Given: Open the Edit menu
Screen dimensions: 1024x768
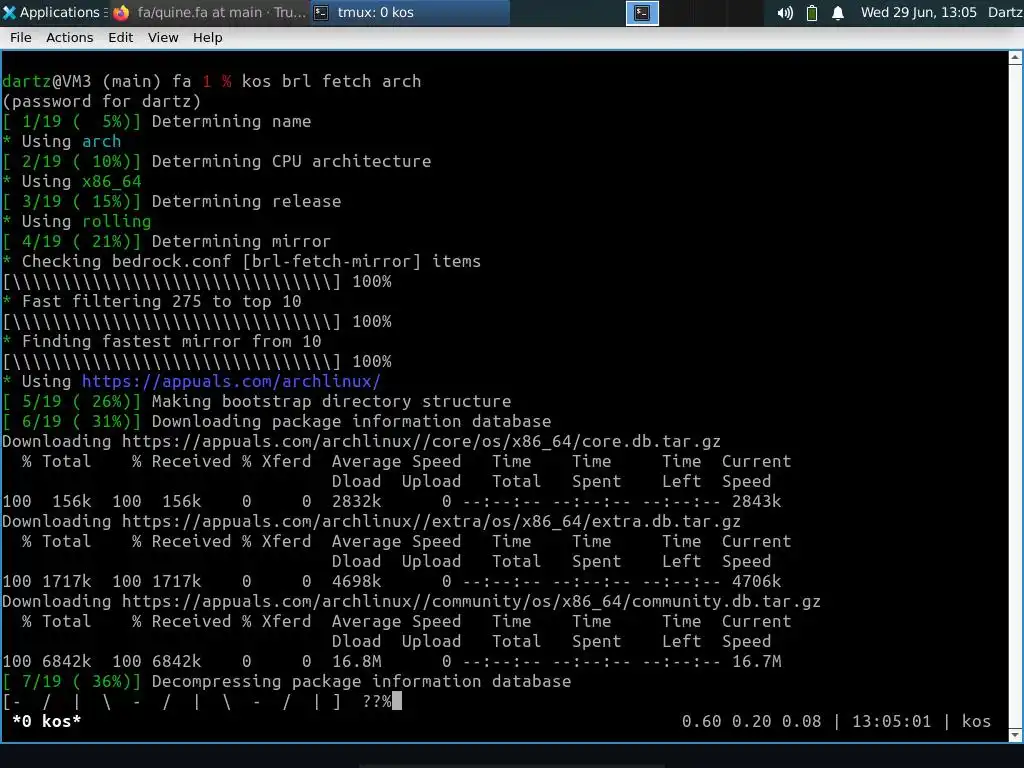Looking at the screenshot, I should [x=120, y=37].
